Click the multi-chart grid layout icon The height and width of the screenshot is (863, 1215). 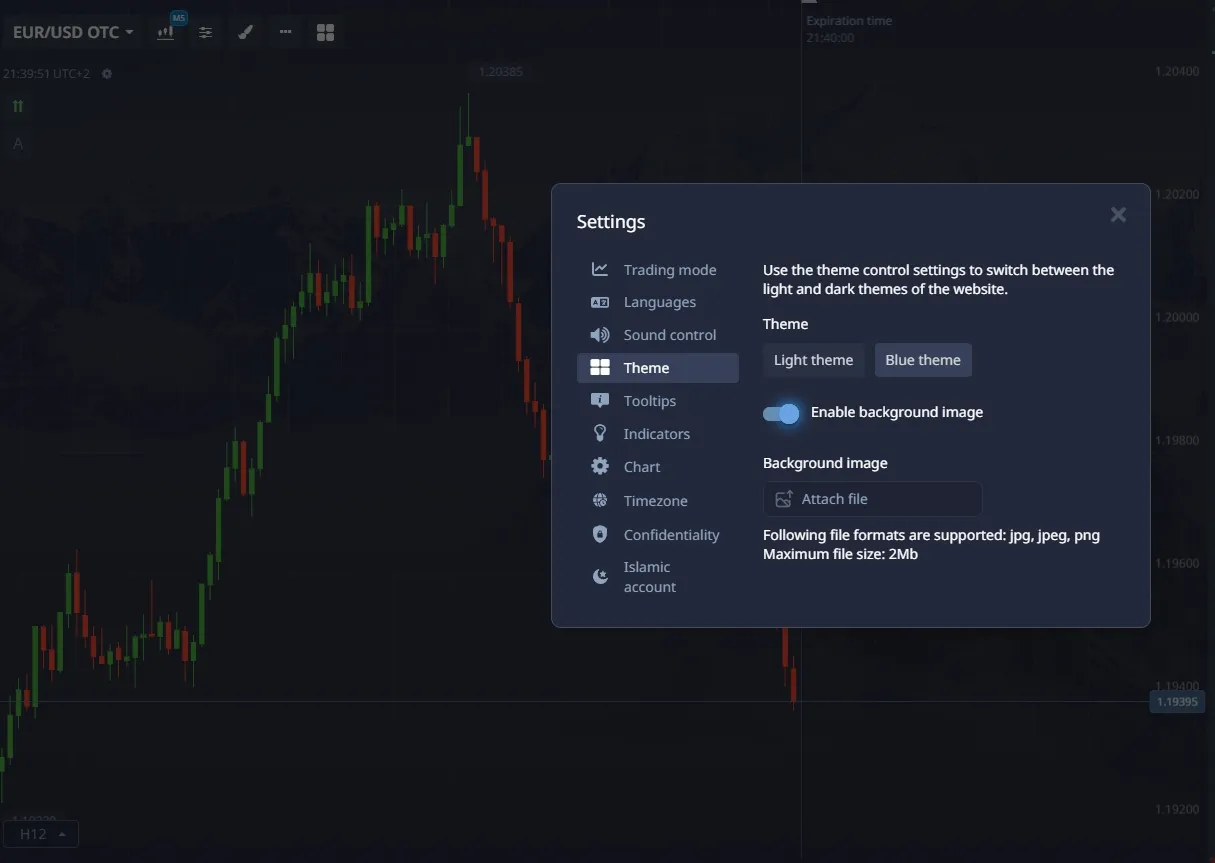coord(325,32)
